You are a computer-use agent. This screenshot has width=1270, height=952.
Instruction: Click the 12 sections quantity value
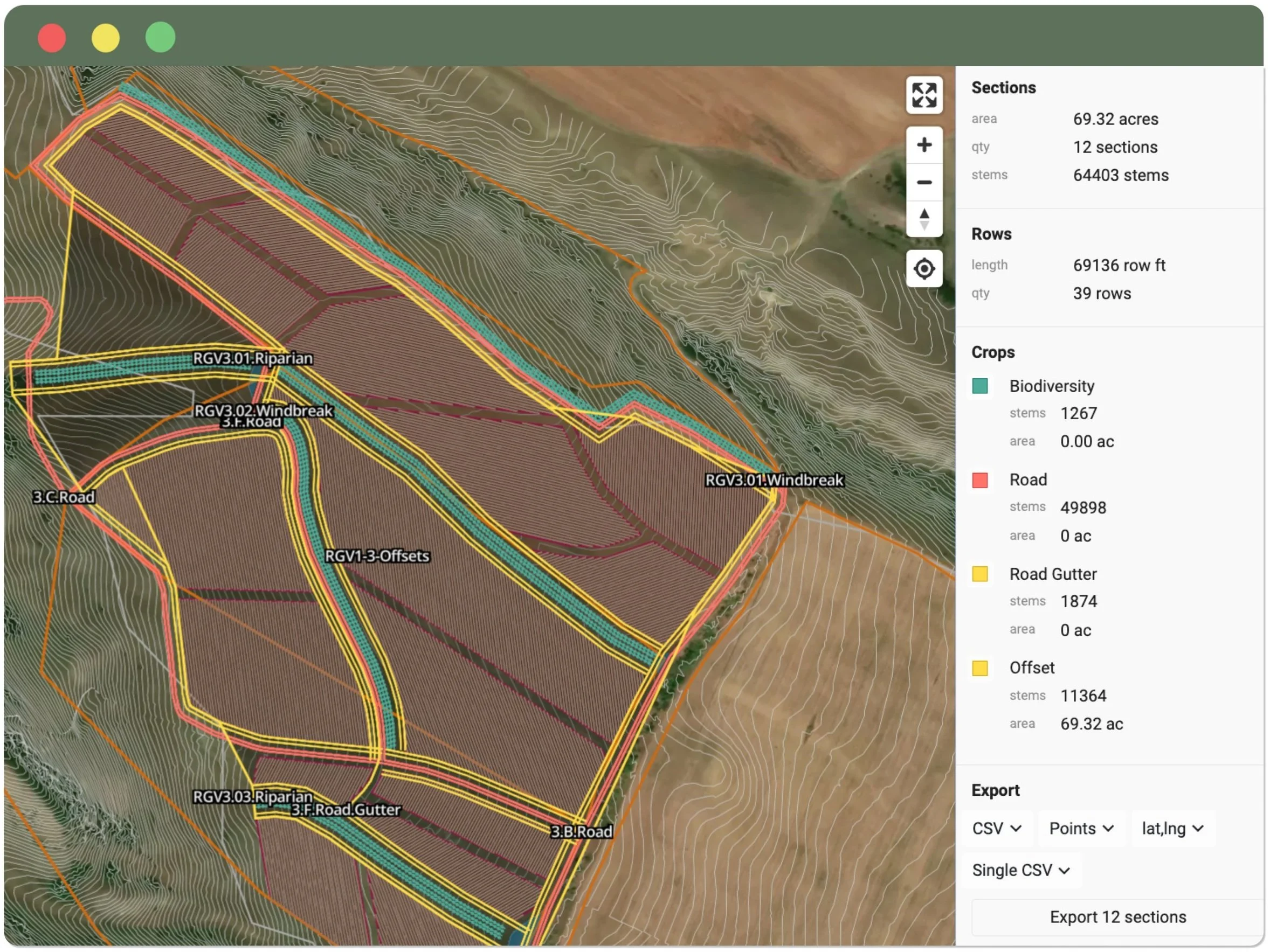[1115, 147]
